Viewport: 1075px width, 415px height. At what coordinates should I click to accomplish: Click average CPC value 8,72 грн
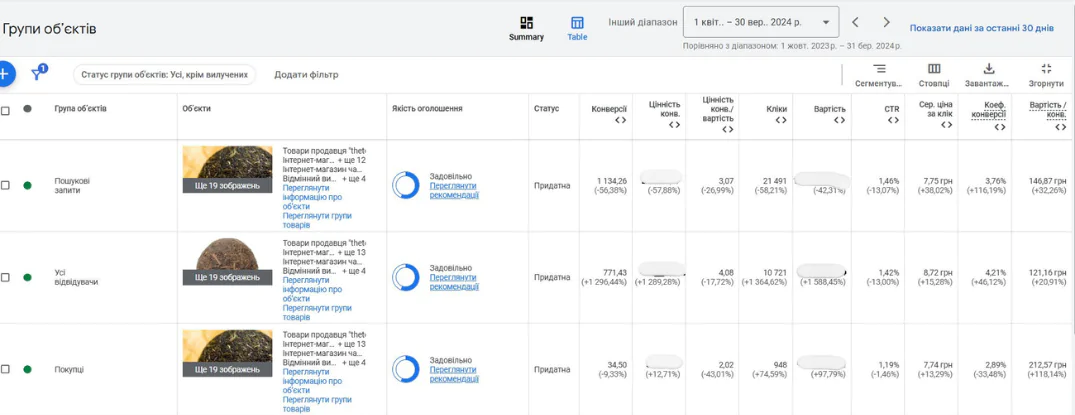tap(937, 273)
